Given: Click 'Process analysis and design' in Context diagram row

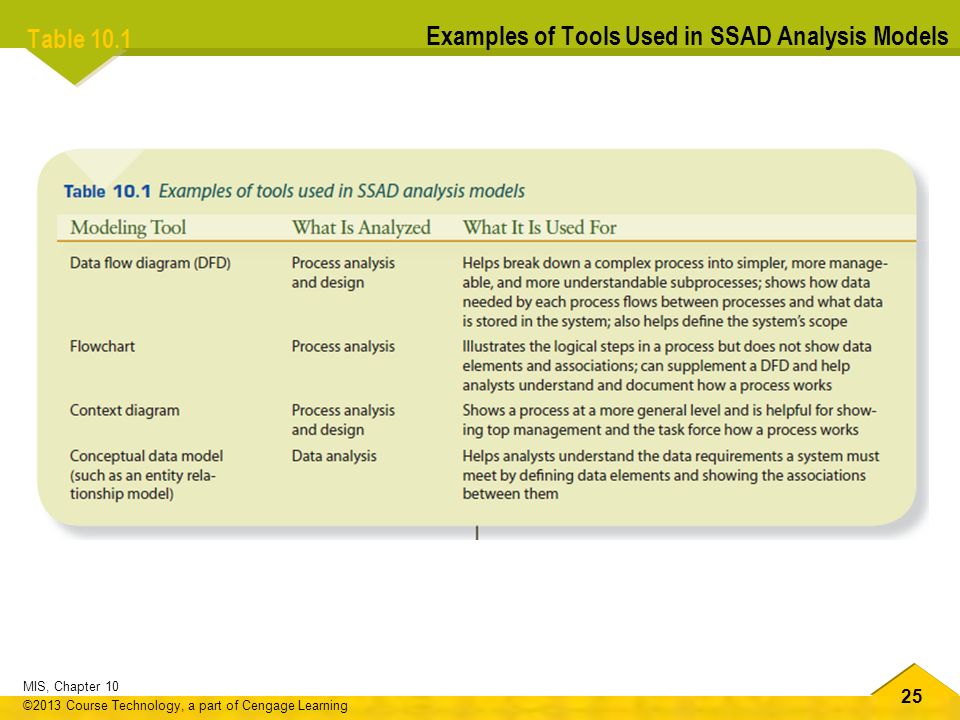Looking at the screenshot, I should click(343, 420).
